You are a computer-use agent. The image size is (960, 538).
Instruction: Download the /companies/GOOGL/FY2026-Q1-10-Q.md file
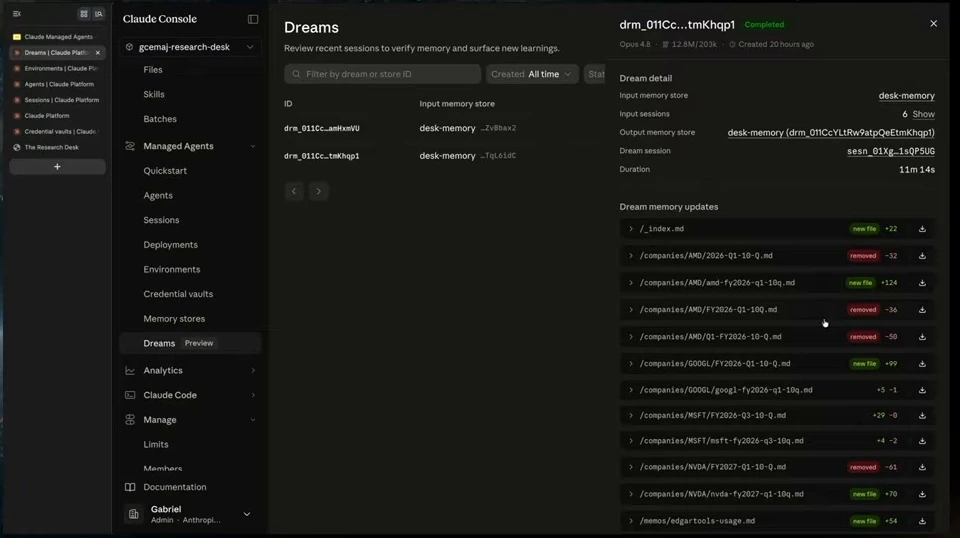[x=922, y=364]
